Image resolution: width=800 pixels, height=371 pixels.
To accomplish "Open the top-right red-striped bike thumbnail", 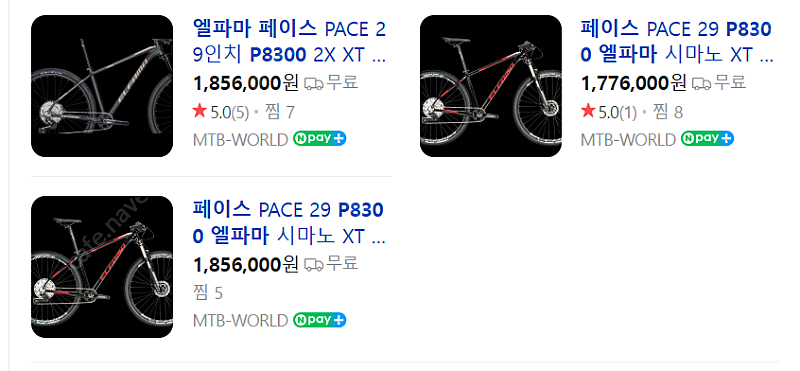I will pos(491,86).
